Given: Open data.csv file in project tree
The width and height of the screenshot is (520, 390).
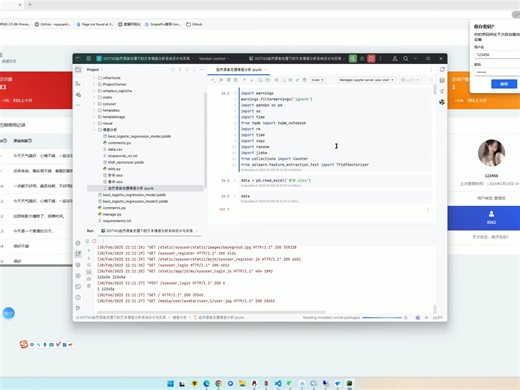Looking at the screenshot, I should point(112,149).
